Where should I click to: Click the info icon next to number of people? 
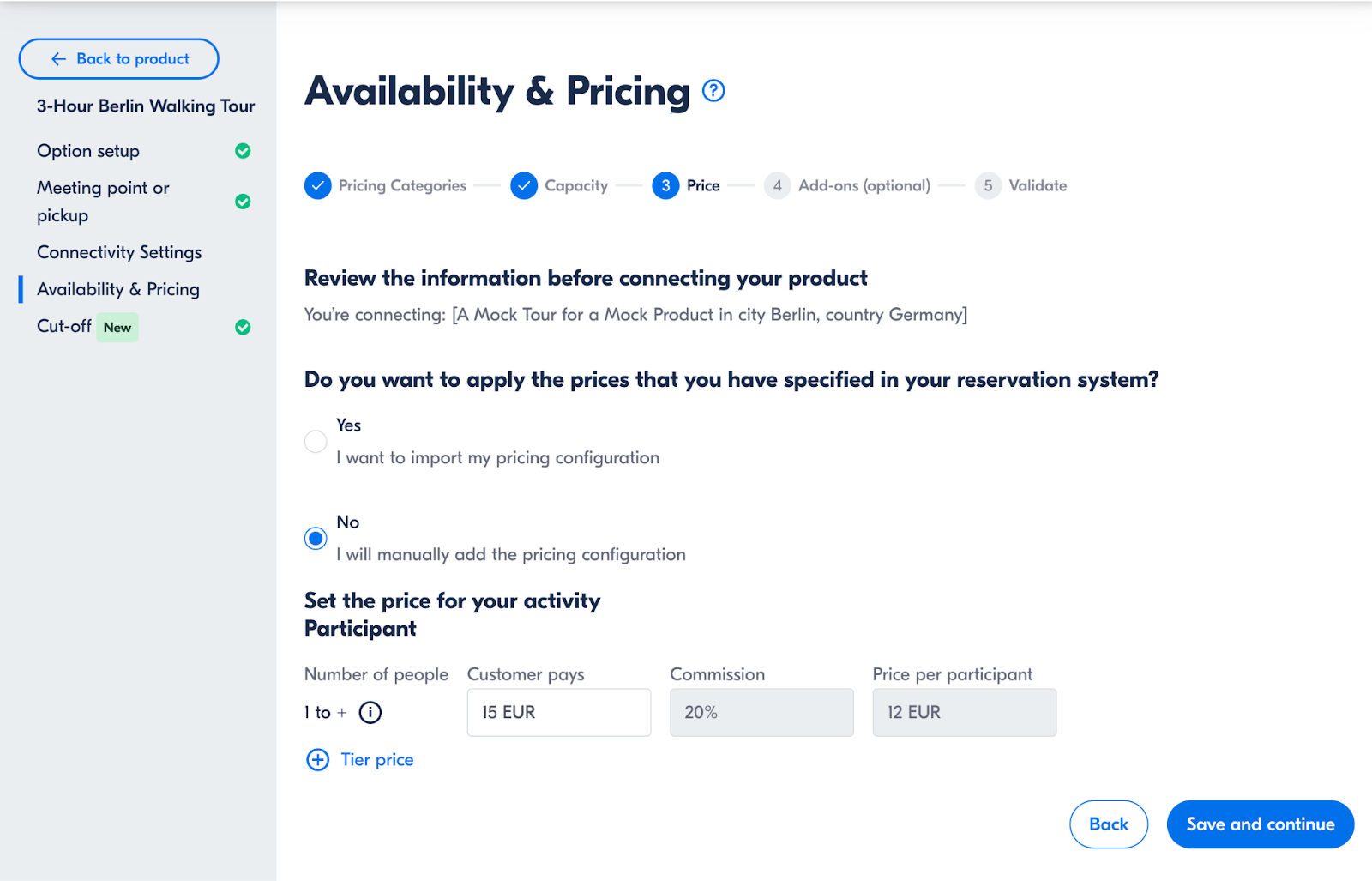click(370, 712)
